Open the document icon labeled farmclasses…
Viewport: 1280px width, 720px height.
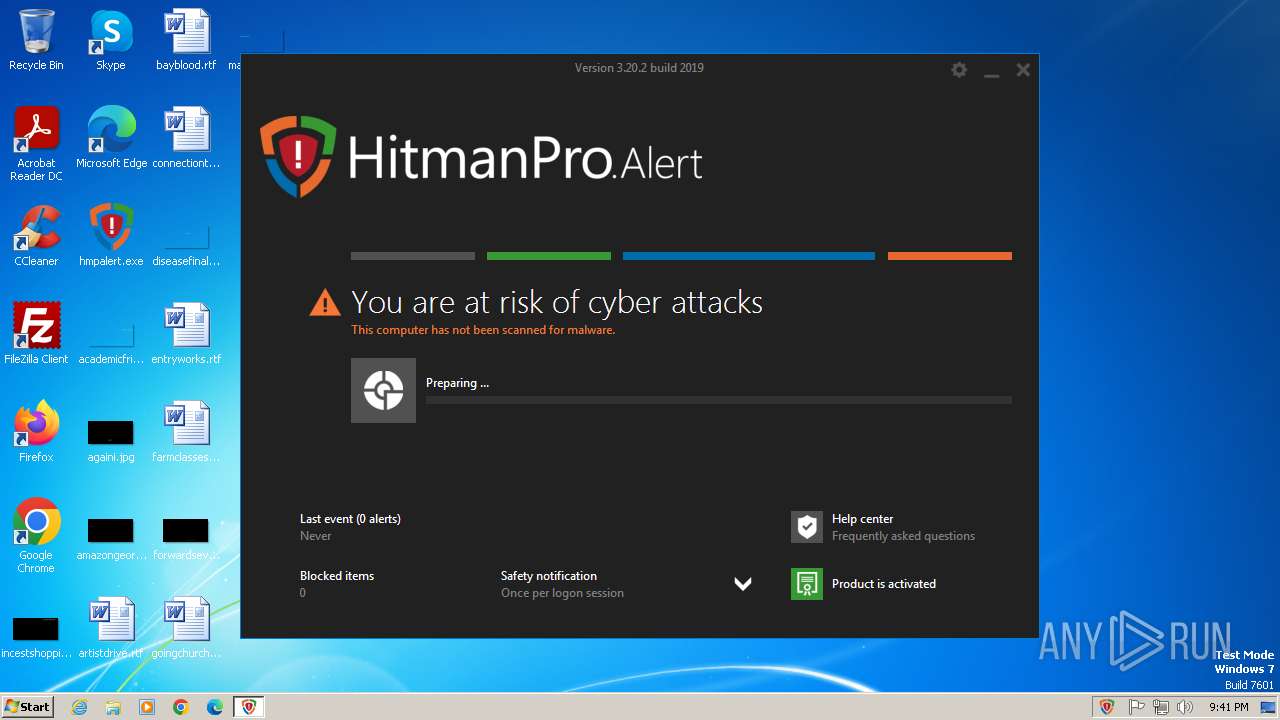pyautogui.click(x=186, y=432)
